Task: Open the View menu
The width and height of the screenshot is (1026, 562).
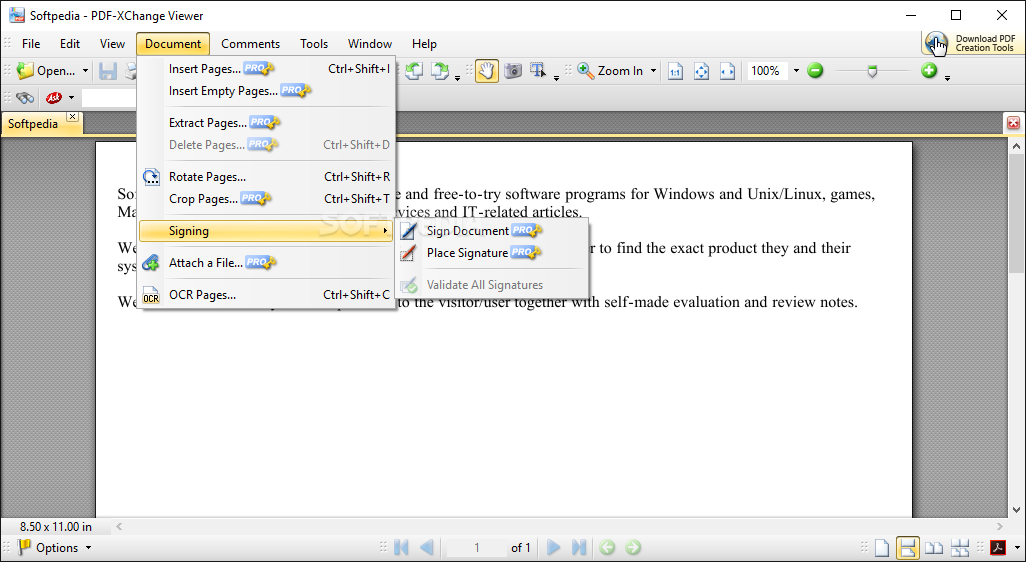Action: [112, 44]
